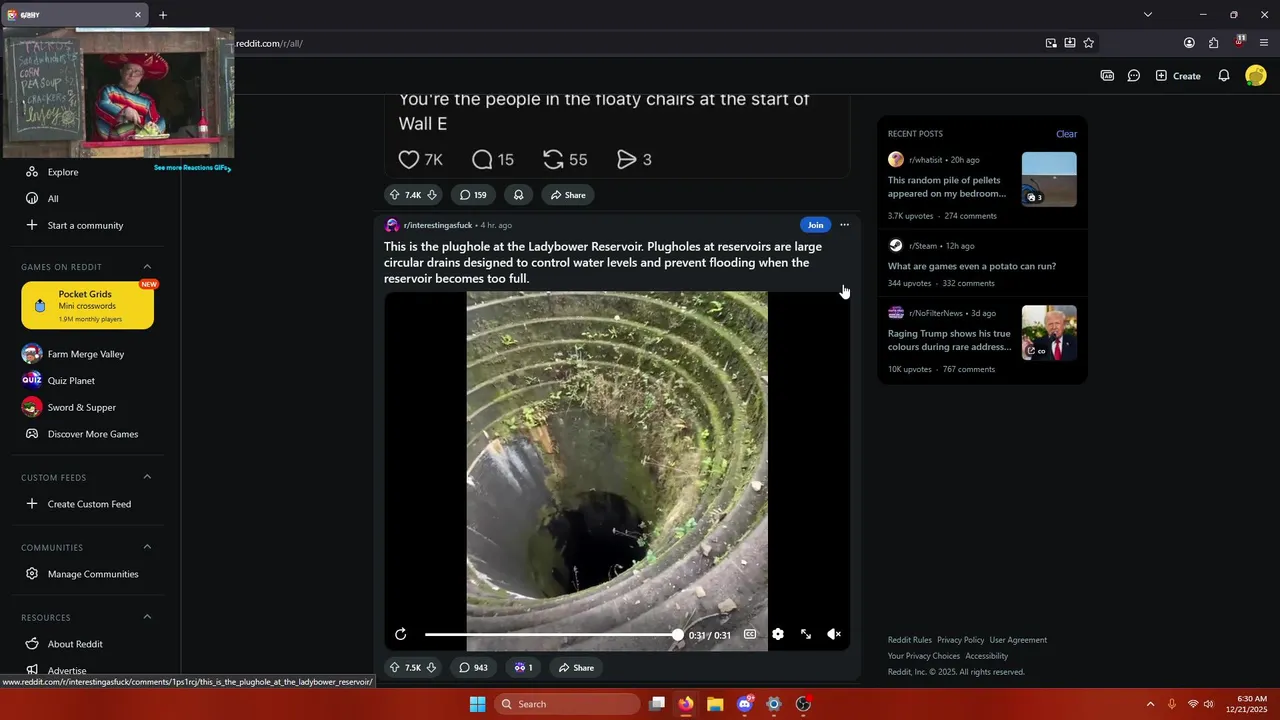This screenshot has width=1280, height=720.
Task: Seek on the video progress bar
Action: pos(551,635)
